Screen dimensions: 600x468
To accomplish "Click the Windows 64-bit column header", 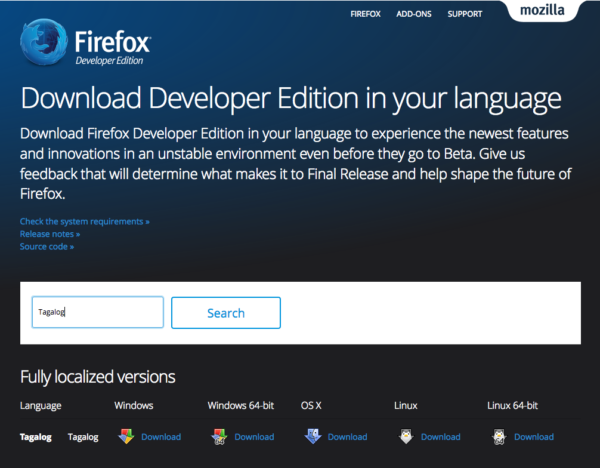I will click(241, 406).
